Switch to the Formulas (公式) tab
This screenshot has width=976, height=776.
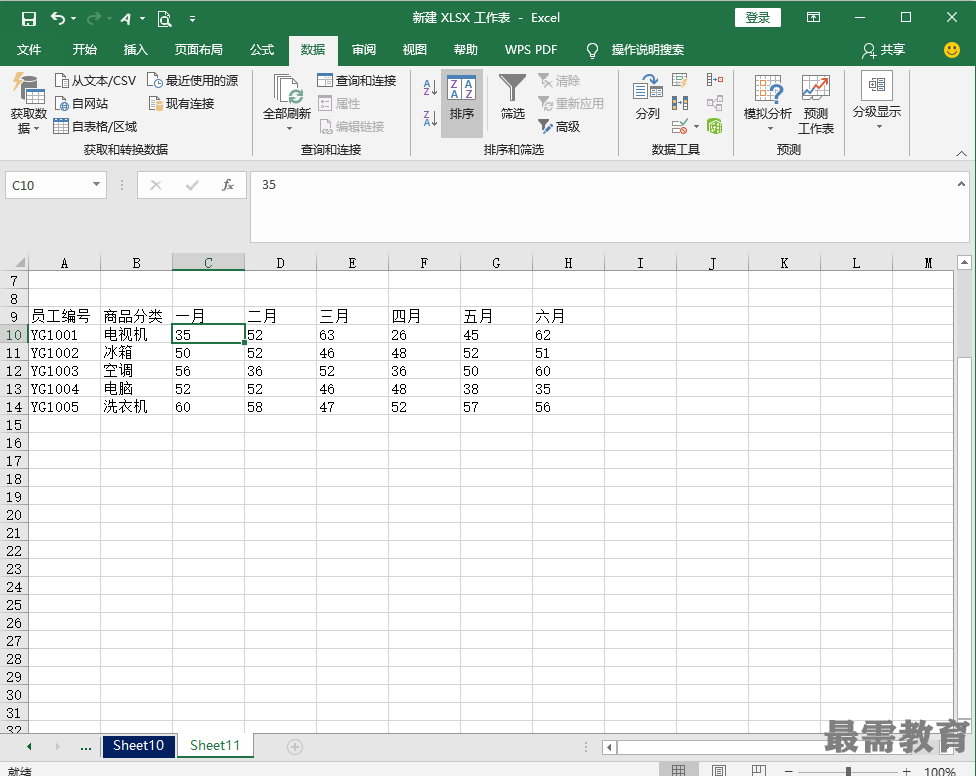(x=262, y=50)
